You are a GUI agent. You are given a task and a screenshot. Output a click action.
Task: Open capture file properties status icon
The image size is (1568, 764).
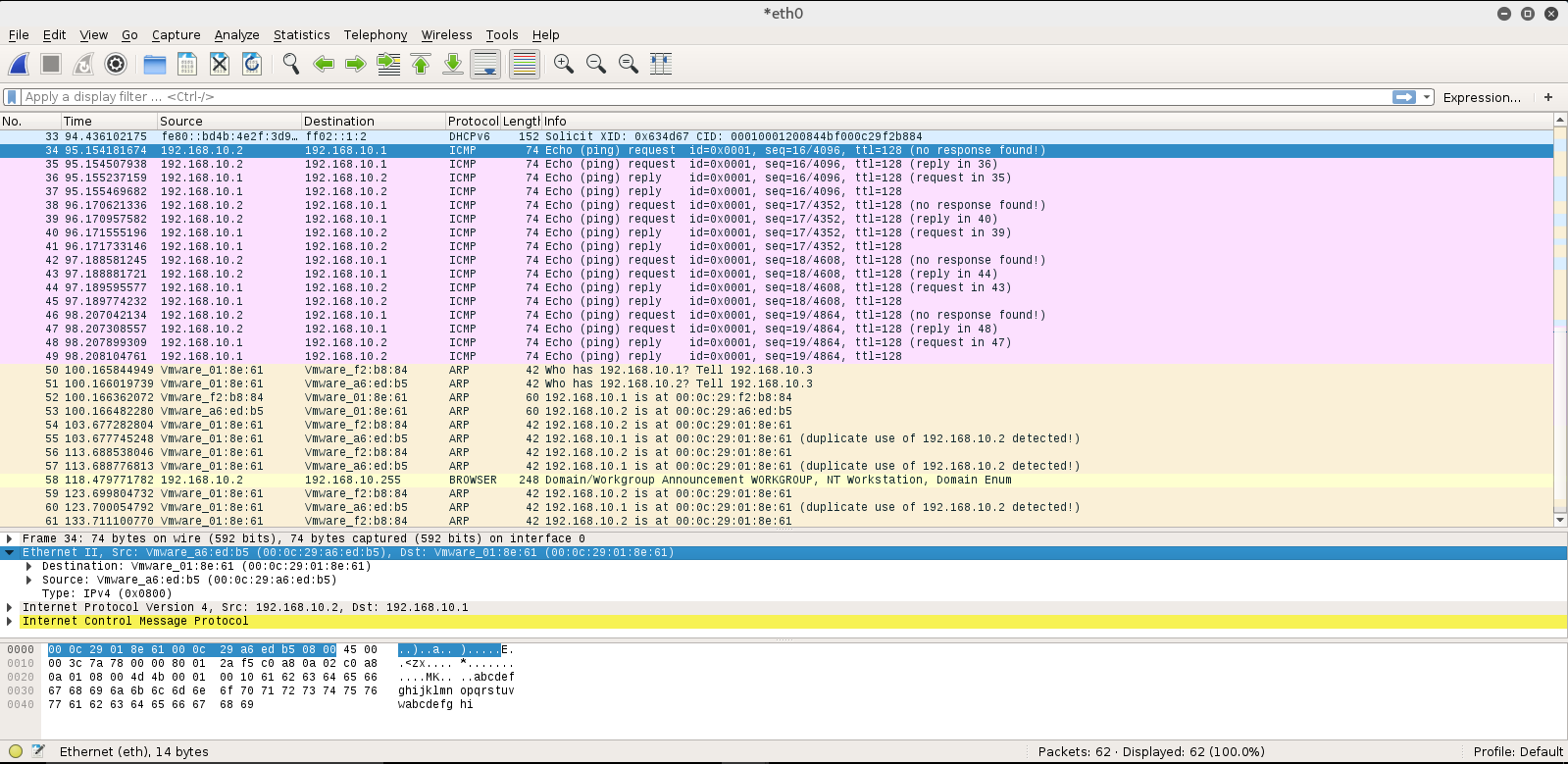tap(38, 751)
